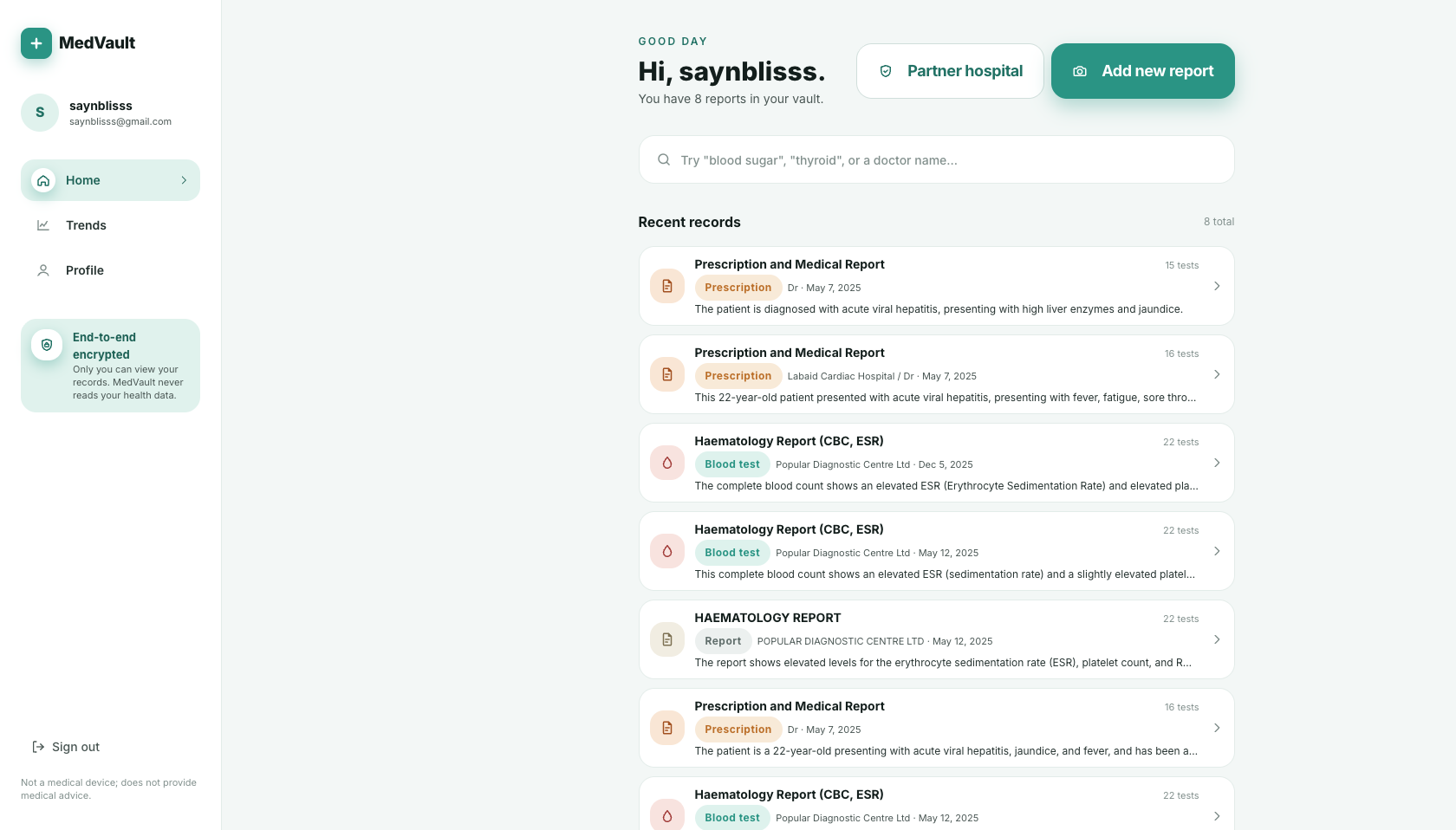Click the "15 tests" label
This screenshot has height=830, width=1456.
click(1182, 265)
